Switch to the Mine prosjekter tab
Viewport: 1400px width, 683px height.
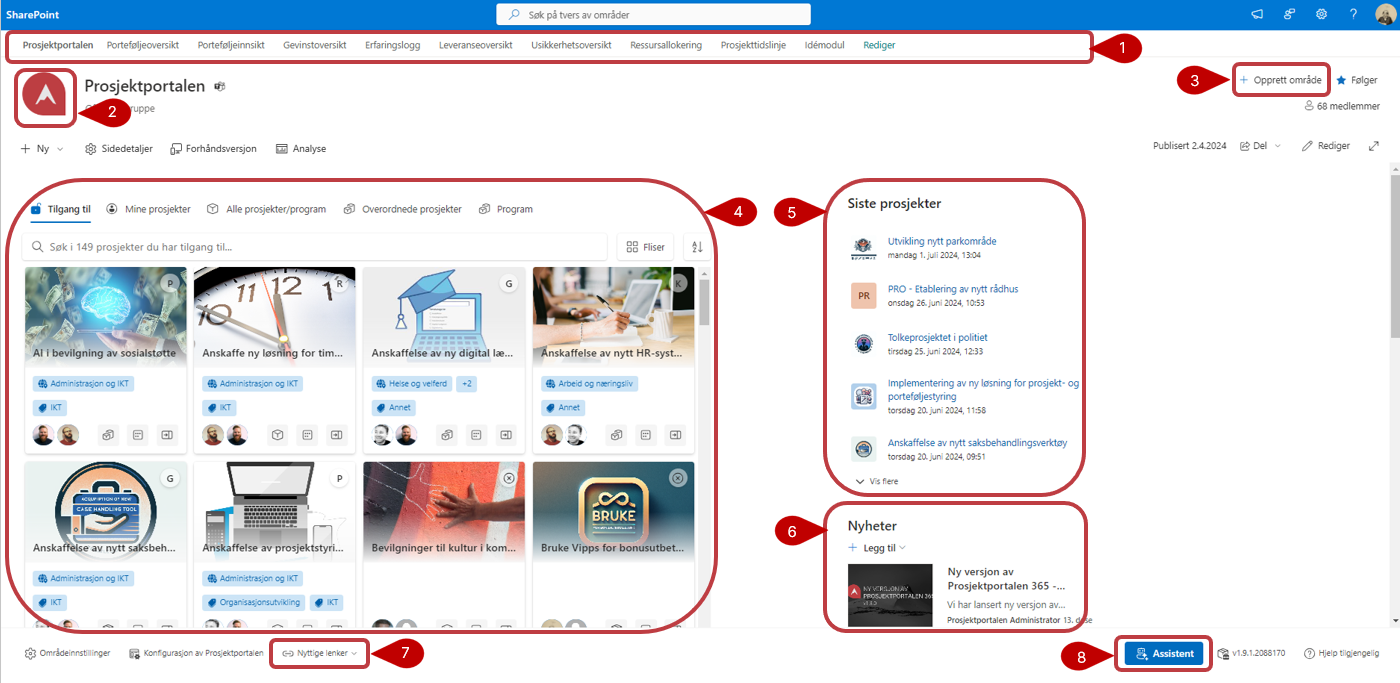coord(148,209)
